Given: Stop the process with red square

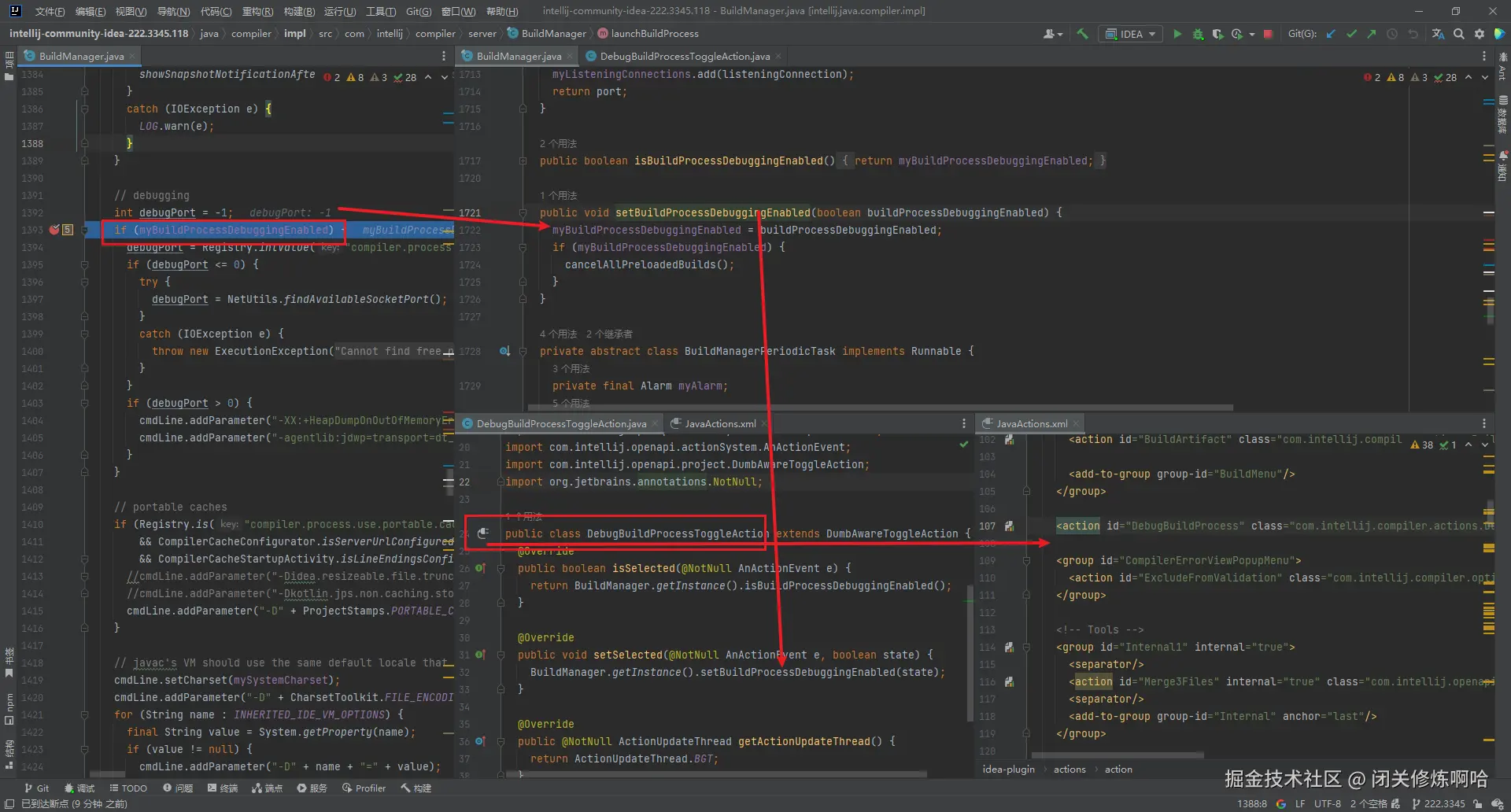Looking at the screenshot, I should pos(1268,34).
